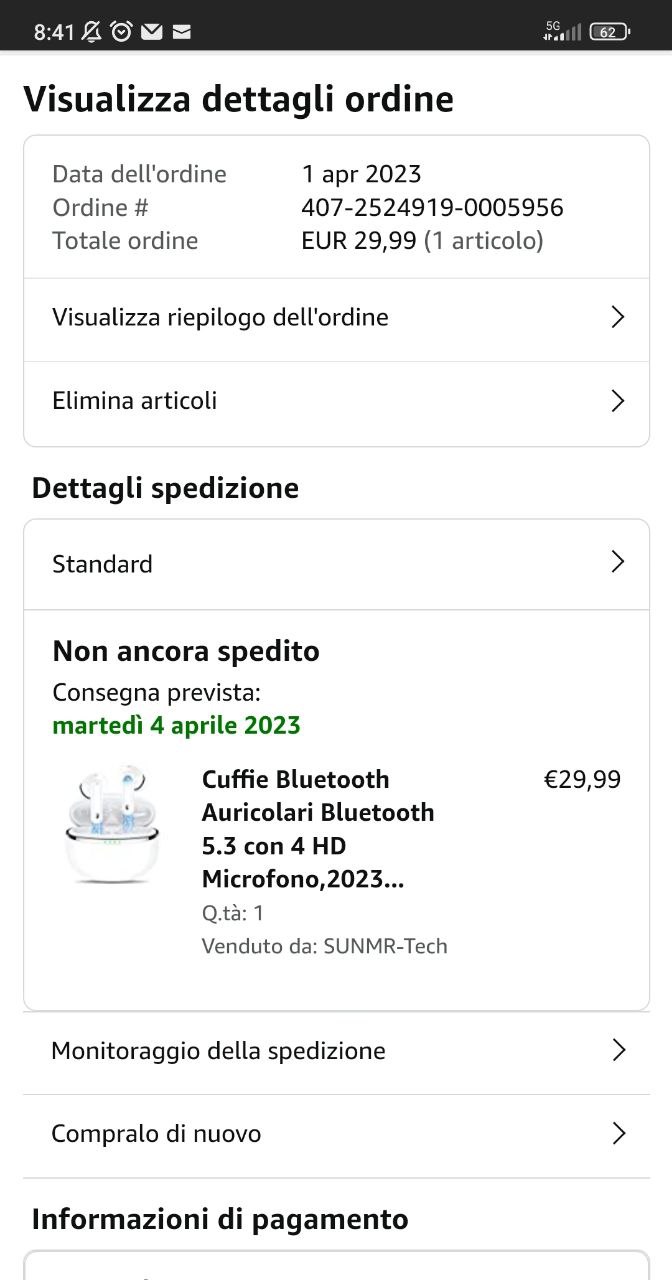The image size is (672, 1280).
Task: Open Visualizza riepilogo dell'ordine chevron
Action: tap(617, 318)
